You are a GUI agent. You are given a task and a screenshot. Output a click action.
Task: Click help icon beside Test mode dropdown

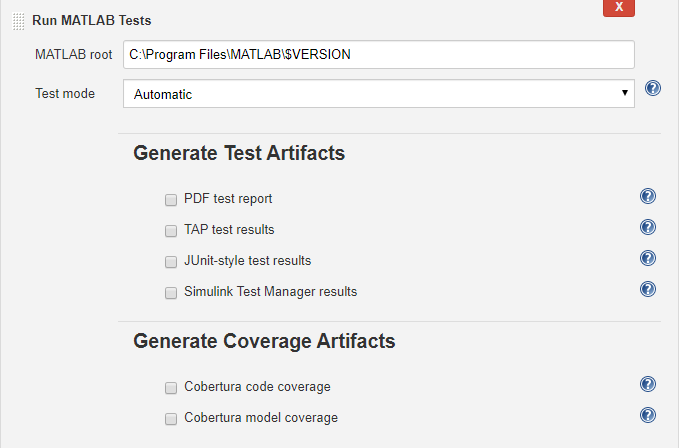click(x=653, y=88)
